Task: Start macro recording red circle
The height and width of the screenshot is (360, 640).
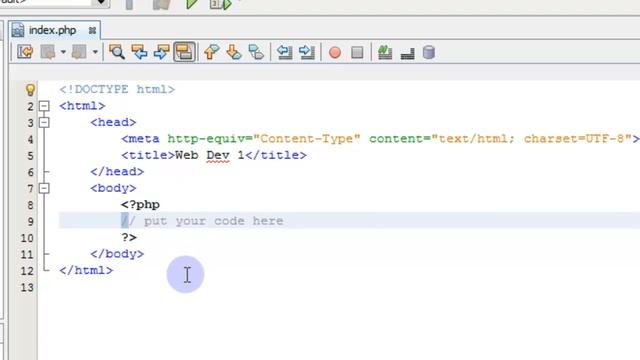Action: coord(335,53)
